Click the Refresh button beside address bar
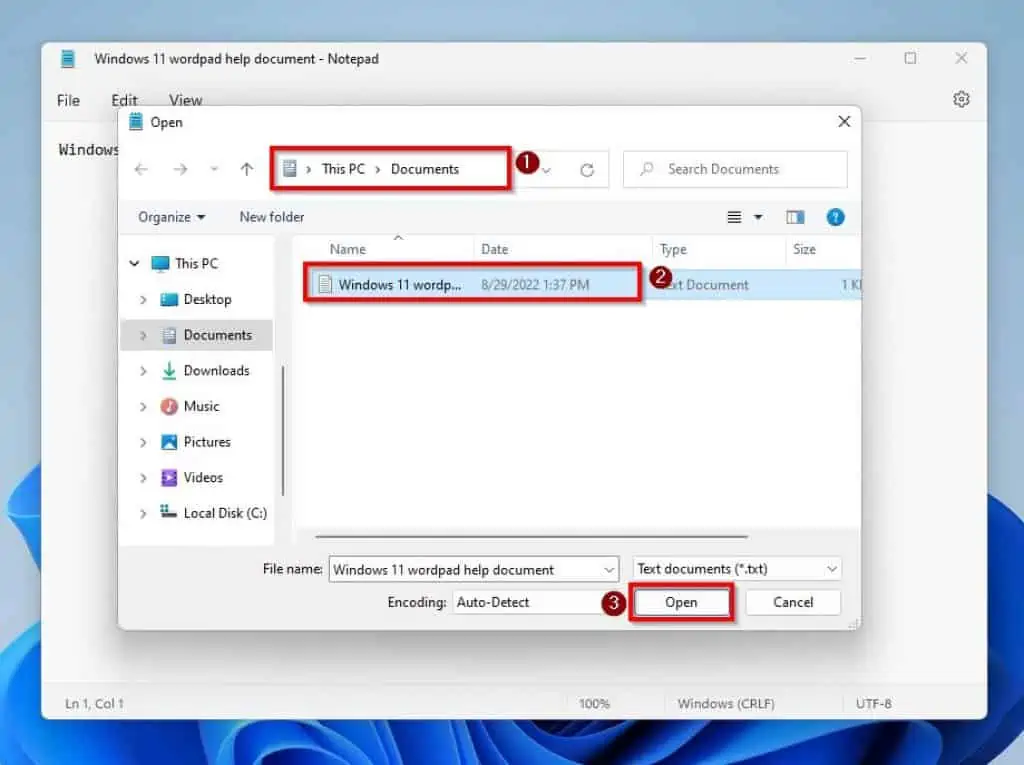This screenshot has height=765, width=1024. pyautogui.click(x=586, y=171)
